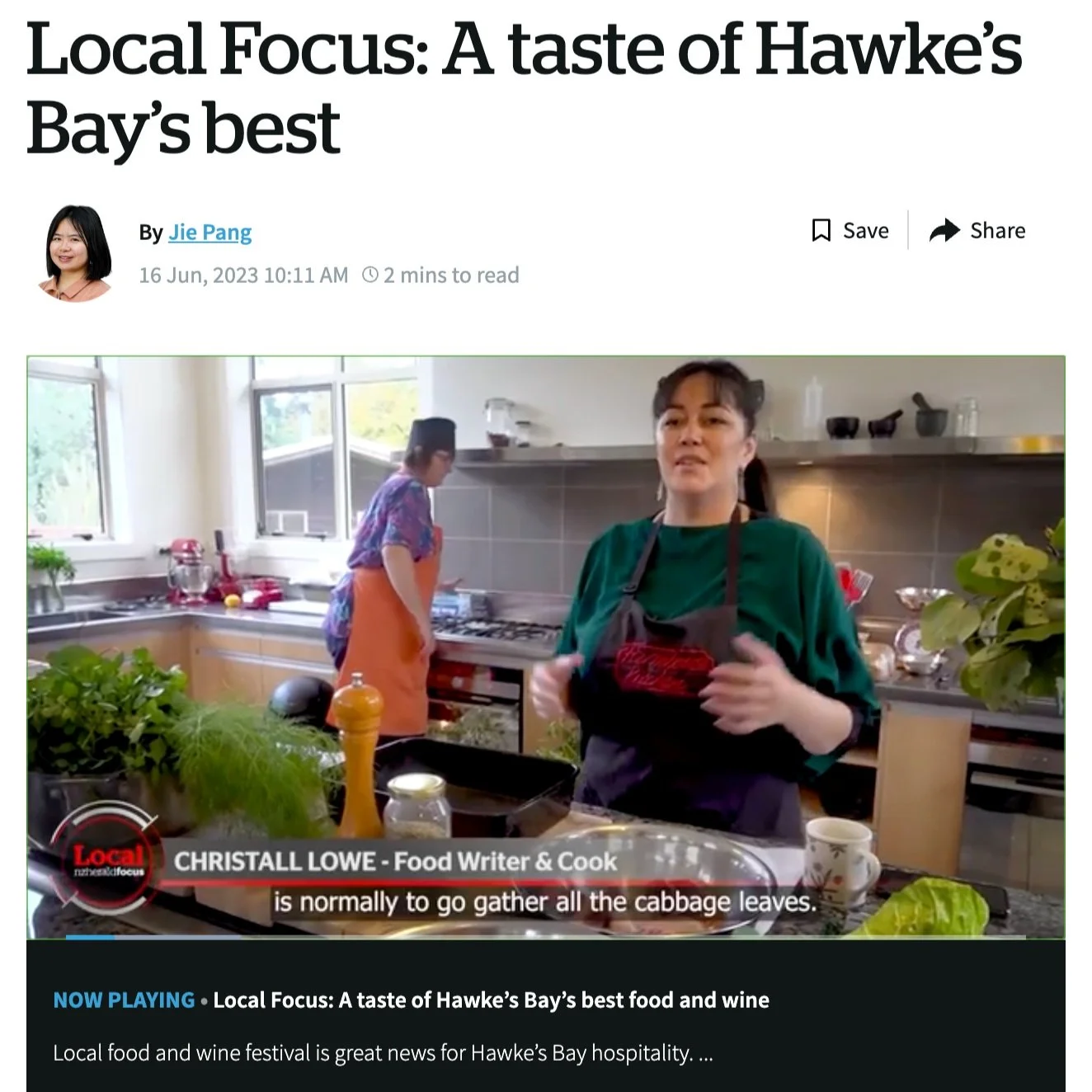1092x1092 pixels.
Task: Click the curved arrow Share icon
Action: 944,230
